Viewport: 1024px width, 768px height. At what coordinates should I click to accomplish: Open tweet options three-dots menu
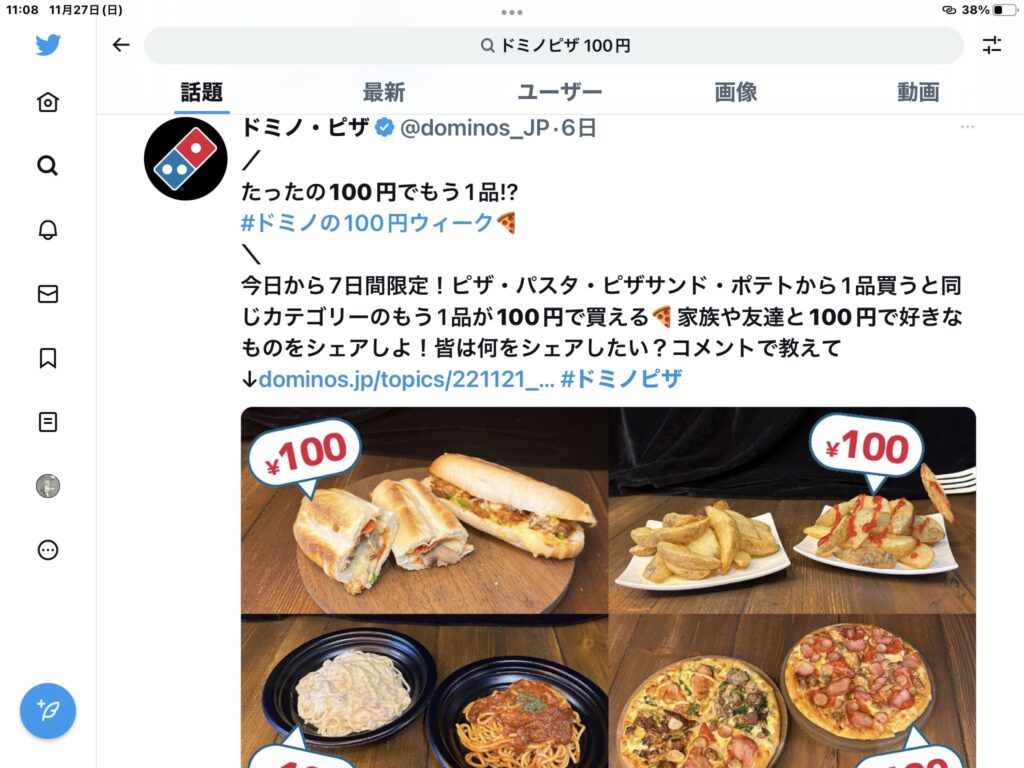(967, 127)
